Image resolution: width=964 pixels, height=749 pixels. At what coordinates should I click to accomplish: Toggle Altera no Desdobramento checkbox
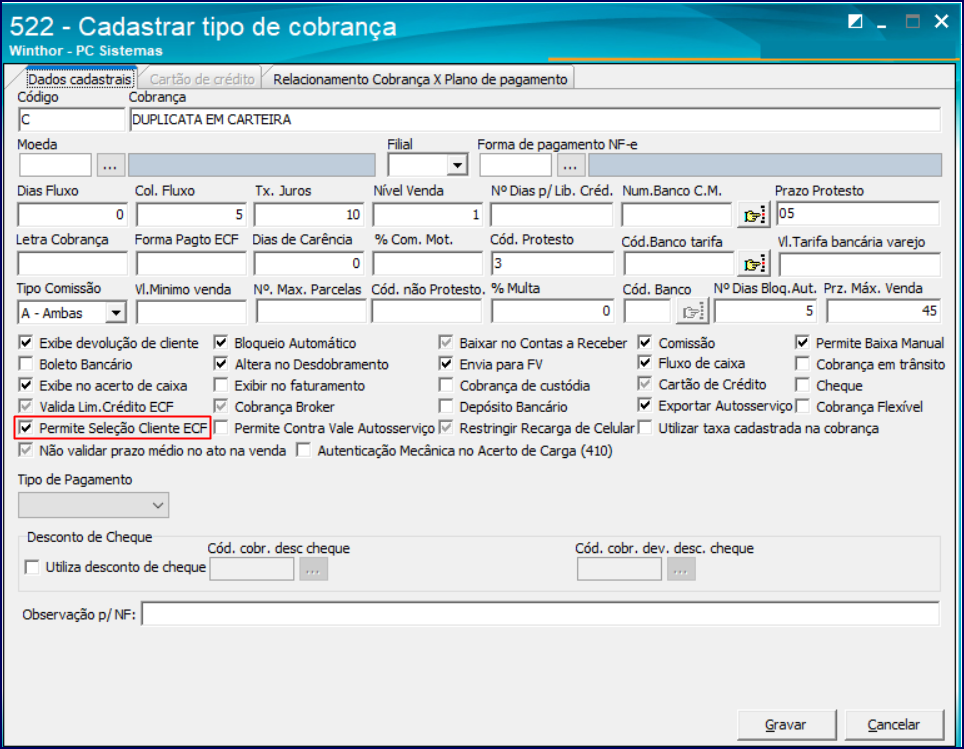[221, 364]
